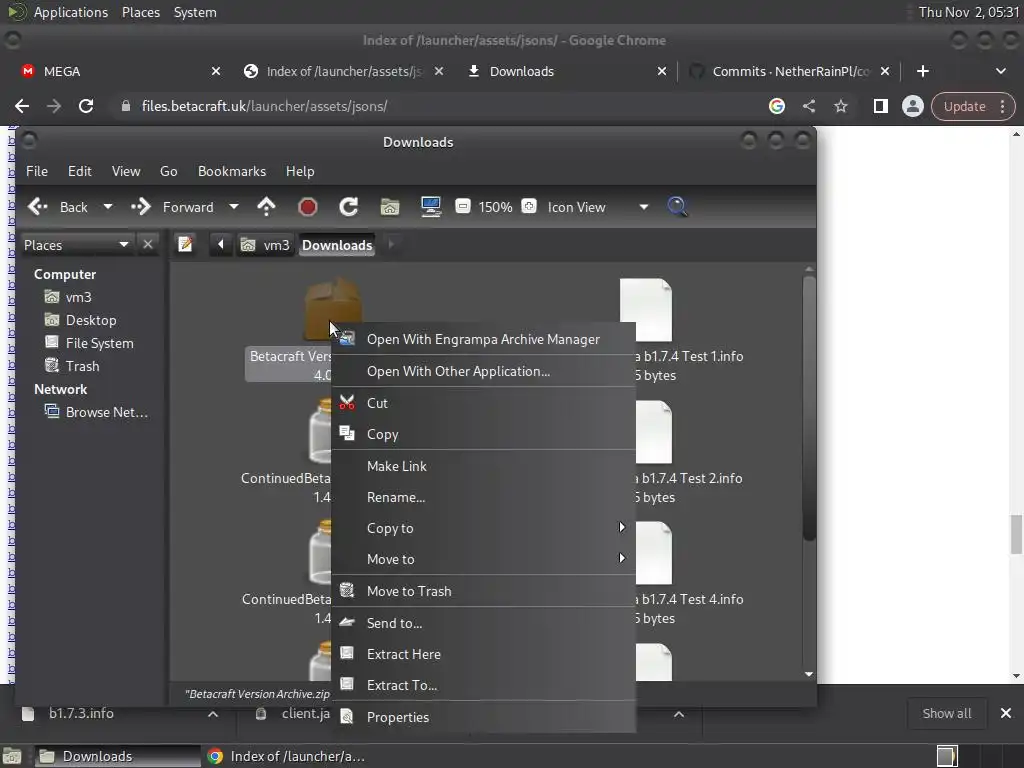The width and height of the screenshot is (1024, 768).
Task: Open File System in the sidebar
Action: (99, 343)
